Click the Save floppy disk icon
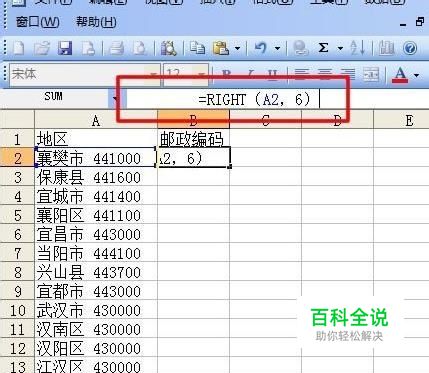429x373 pixels. [65, 48]
